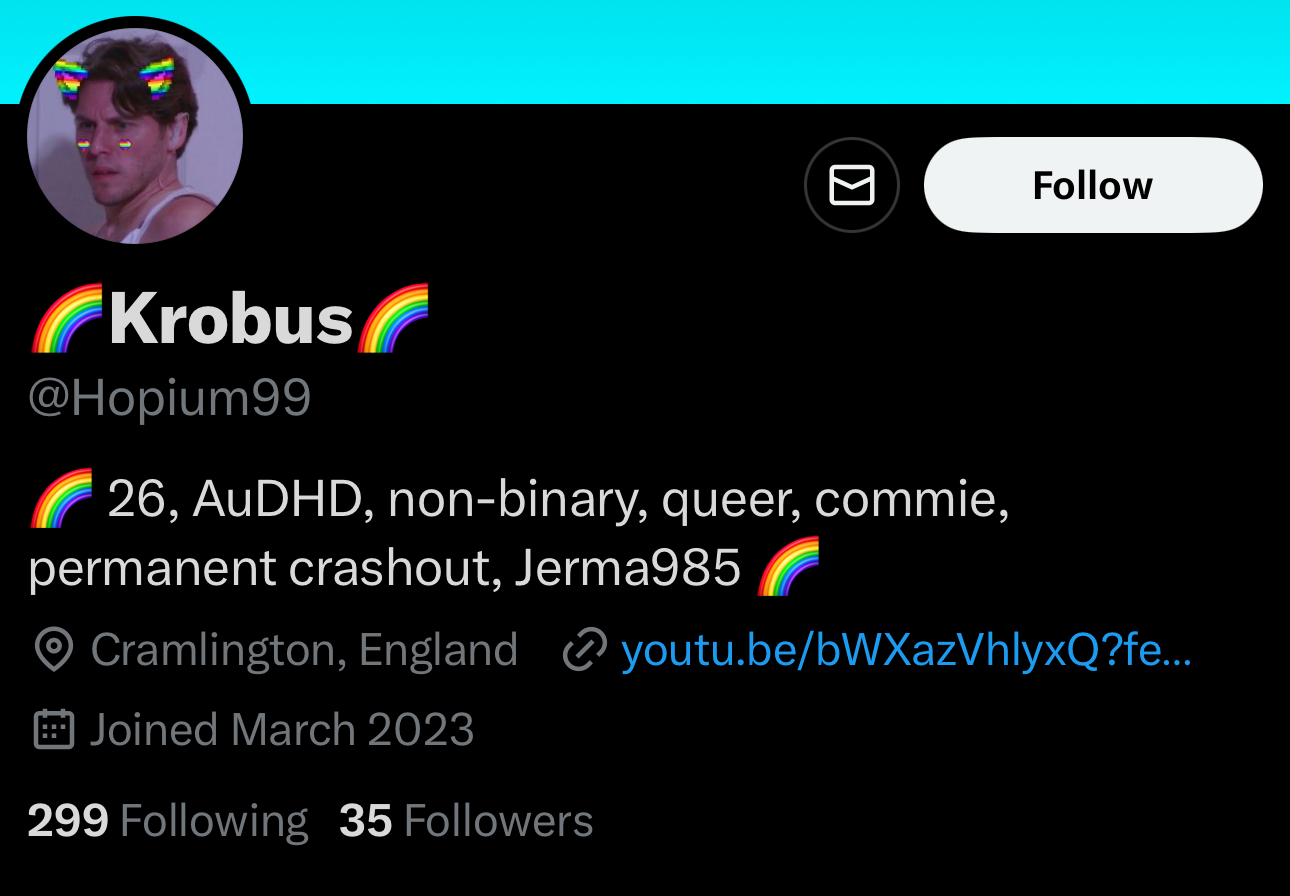The image size is (1290, 896).
Task: Click the calendar icon next to Joined
Action: pyautogui.click(x=54, y=730)
